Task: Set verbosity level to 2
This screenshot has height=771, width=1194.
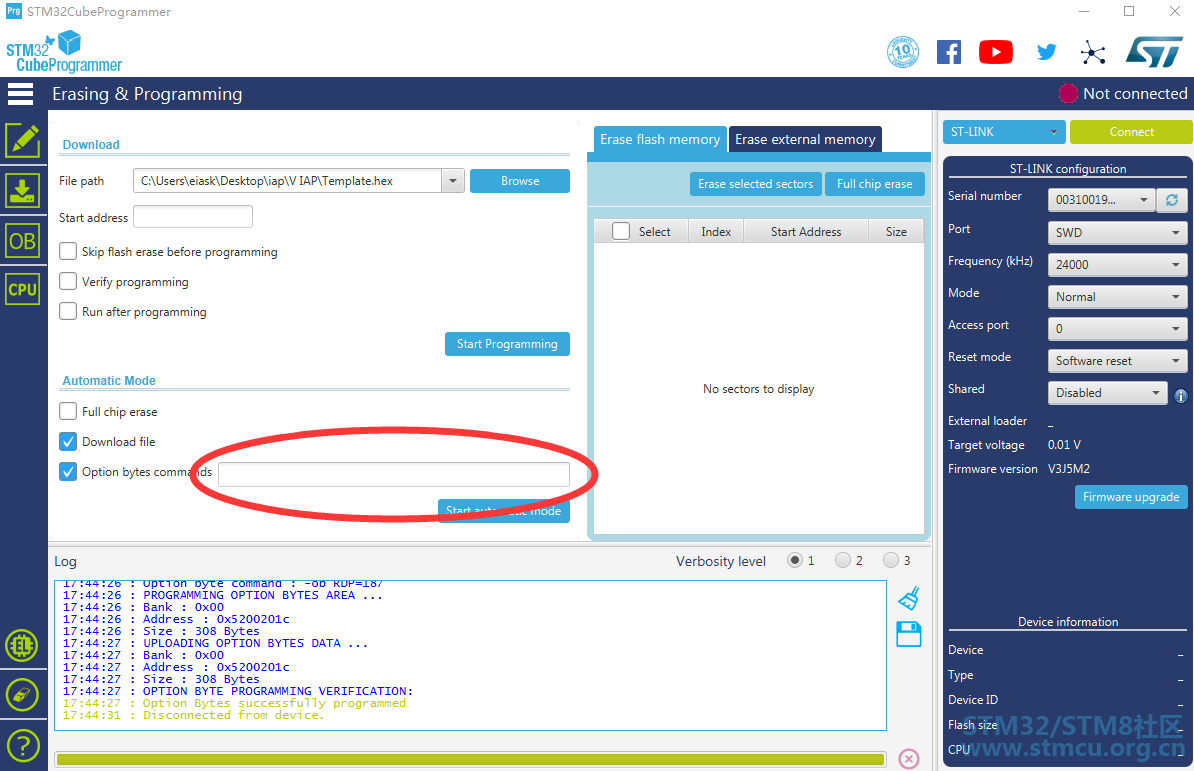Action: click(x=843, y=560)
